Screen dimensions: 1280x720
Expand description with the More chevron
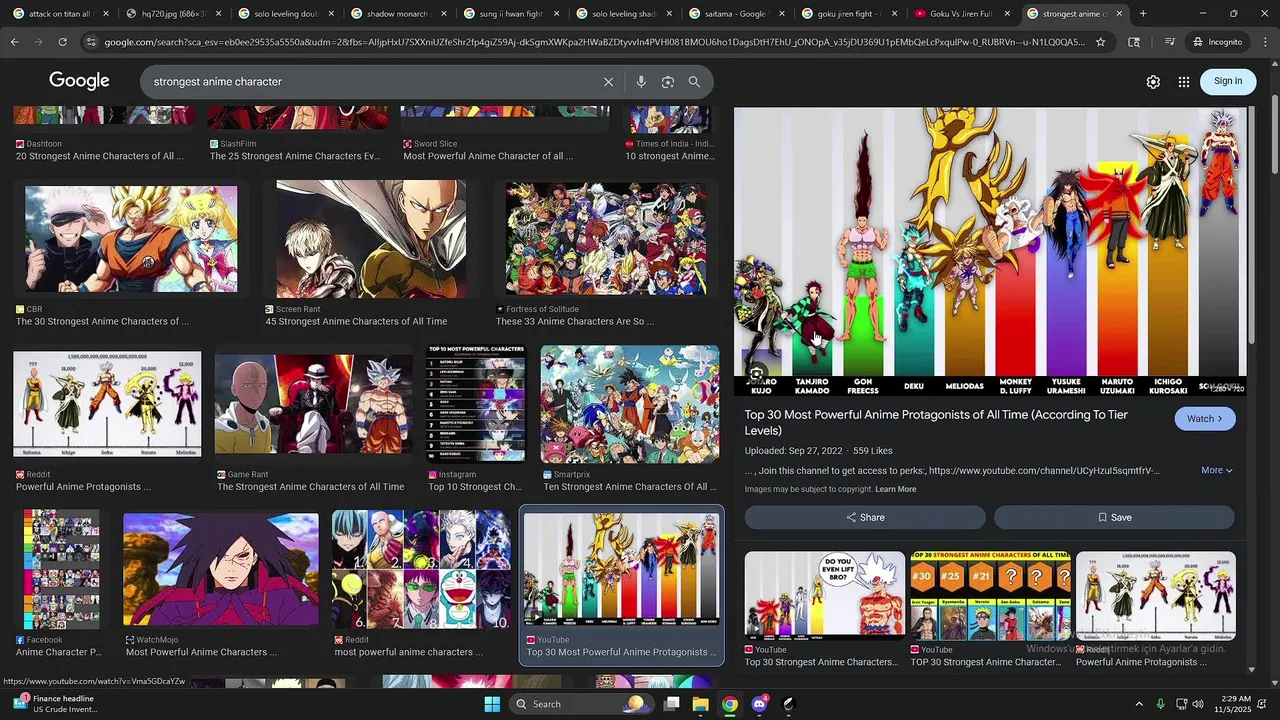coord(1217,470)
